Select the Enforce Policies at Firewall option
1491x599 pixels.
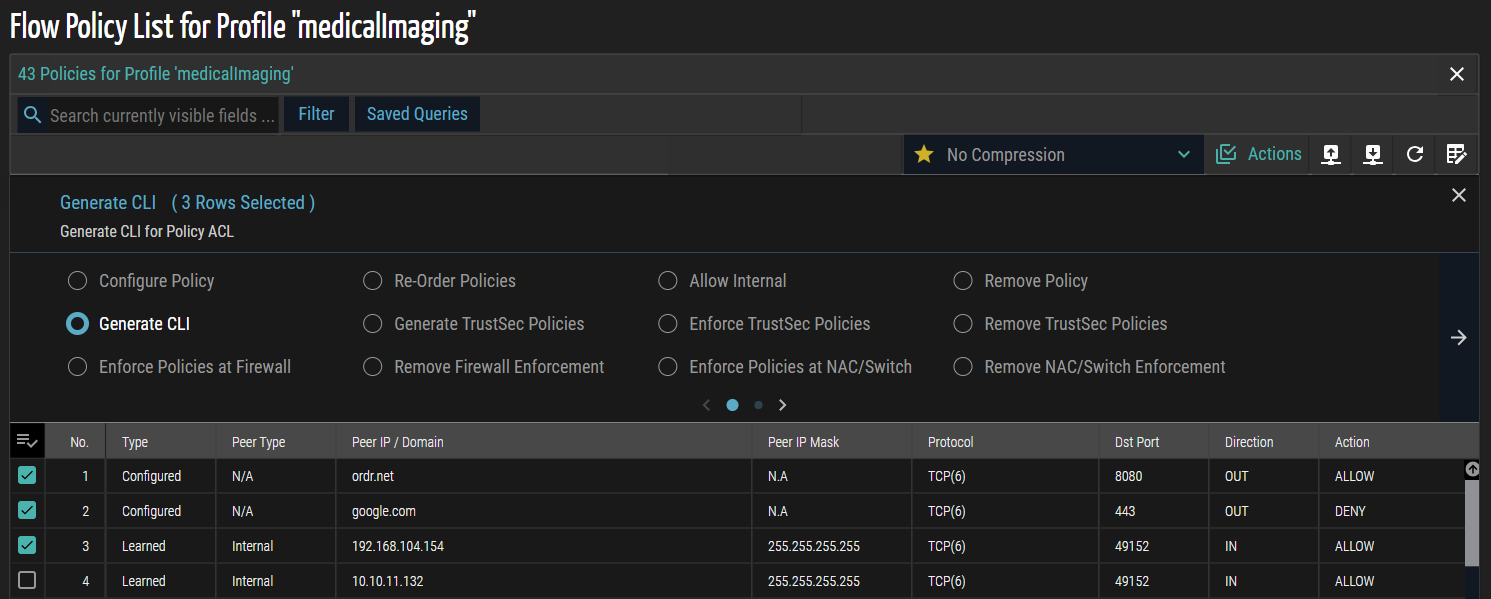(78, 367)
